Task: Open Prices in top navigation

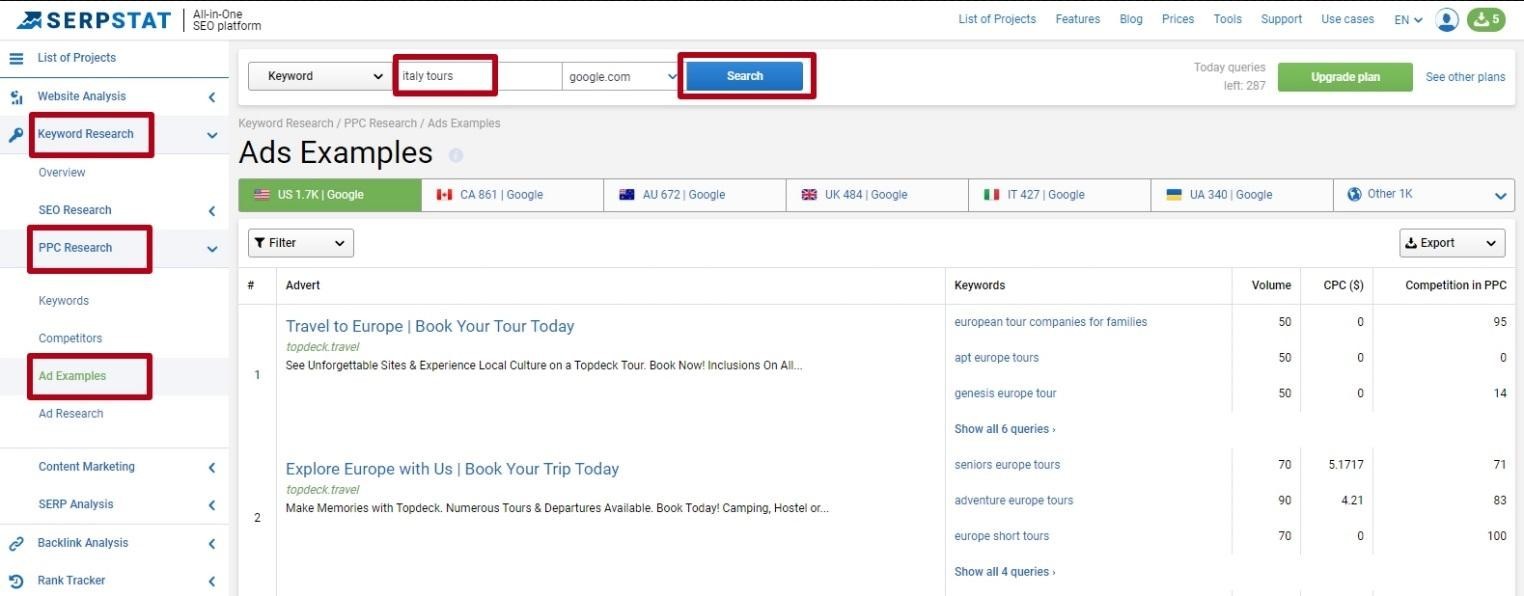Action: click(x=1178, y=19)
